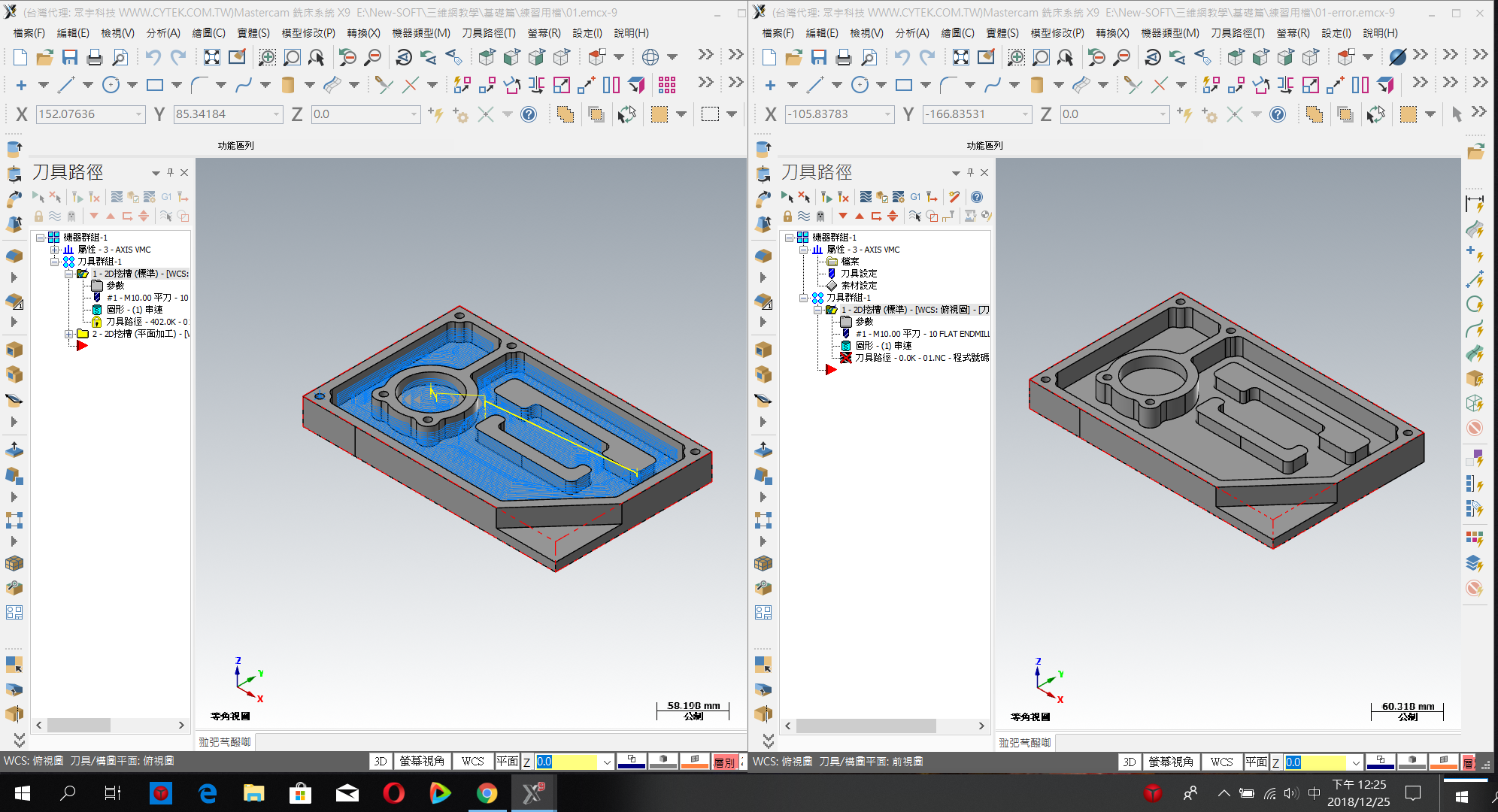Open Windows Start menu
Image resolution: width=1498 pixels, height=812 pixels.
click(x=23, y=793)
